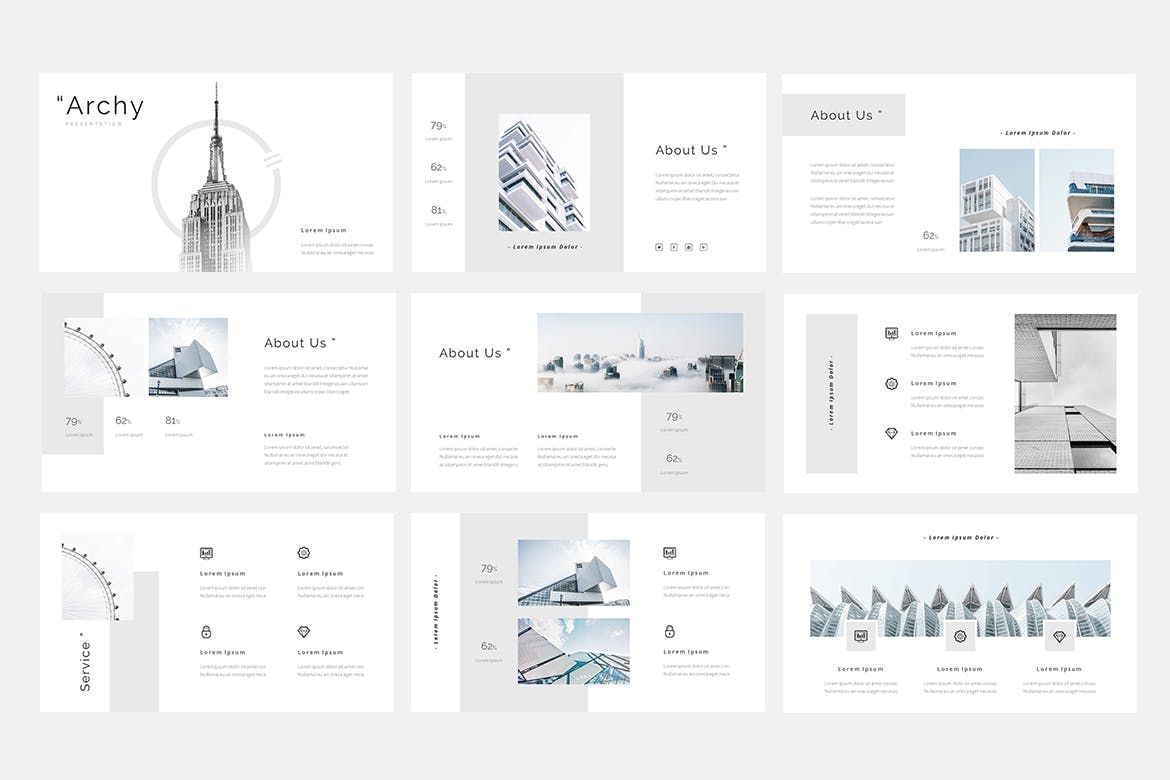The image size is (1170, 780).
Task: Select the pointed roofs panorama image
Action: pyautogui.click(x=960, y=598)
